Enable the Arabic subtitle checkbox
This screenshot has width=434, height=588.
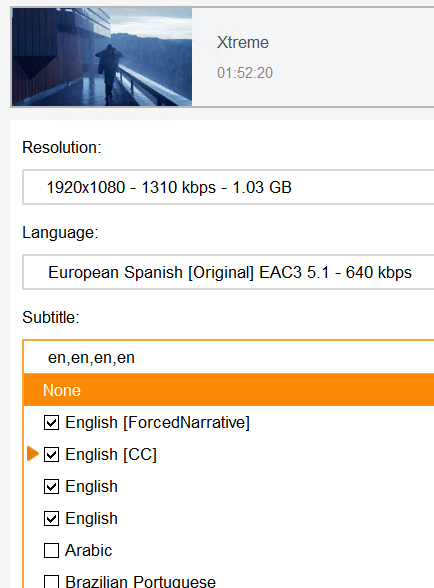click(x=51, y=550)
